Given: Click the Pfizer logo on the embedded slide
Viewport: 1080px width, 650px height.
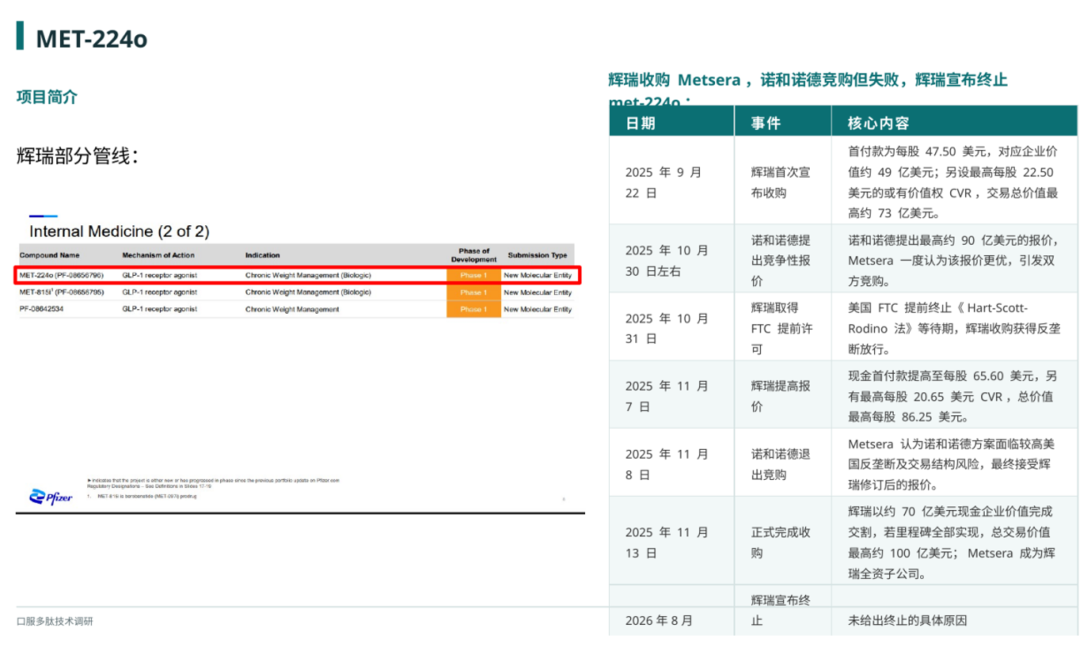Looking at the screenshot, I should point(51,497).
